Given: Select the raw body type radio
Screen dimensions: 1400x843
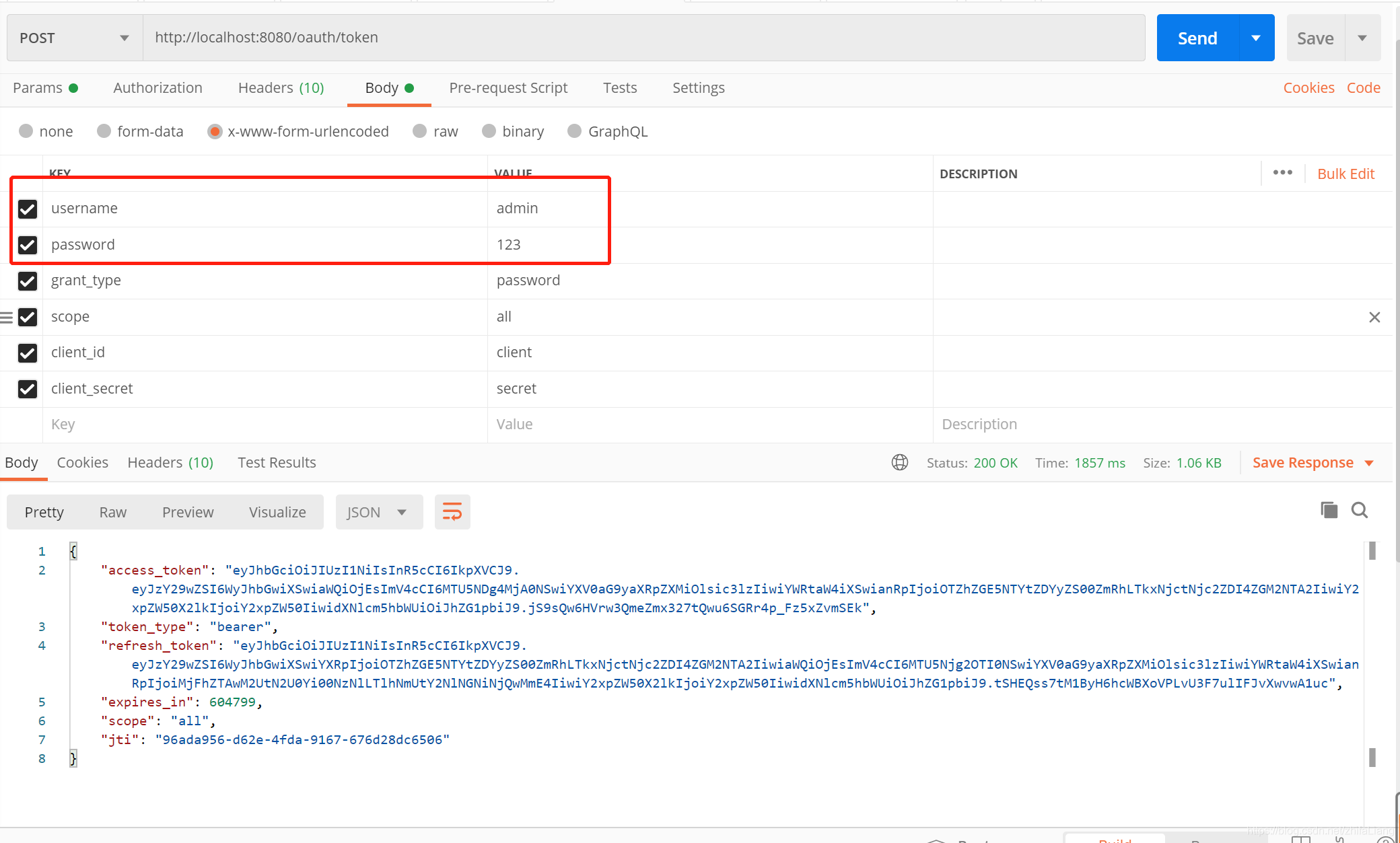Looking at the screenshot, I should tap(420, 131).
